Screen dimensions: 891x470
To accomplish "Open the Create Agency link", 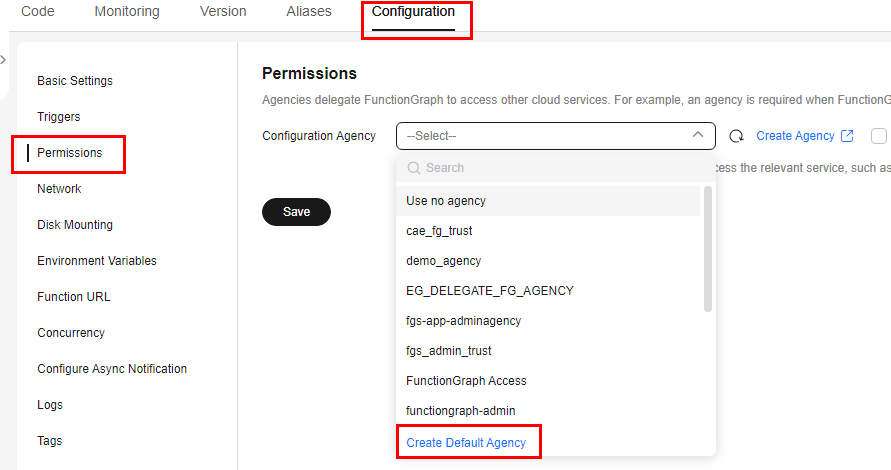I will click(795, 136).
